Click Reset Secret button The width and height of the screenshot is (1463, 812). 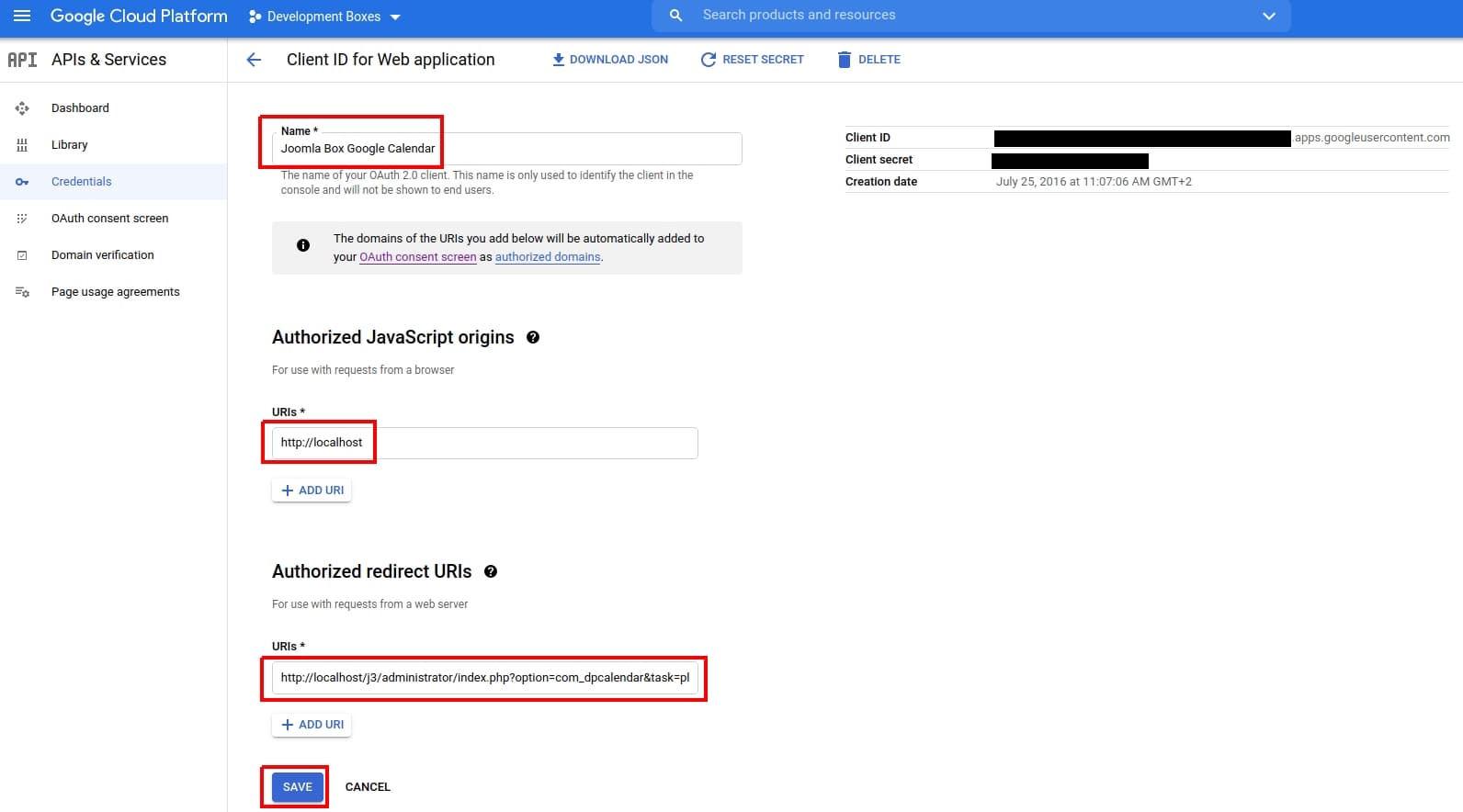(x=752, y=60)
